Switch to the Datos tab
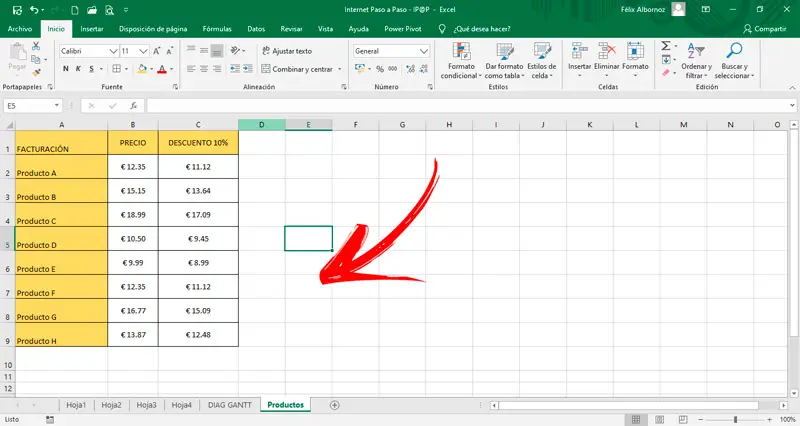Image resolution: width=800 pixels, height=426 pixels. (256, 29)
